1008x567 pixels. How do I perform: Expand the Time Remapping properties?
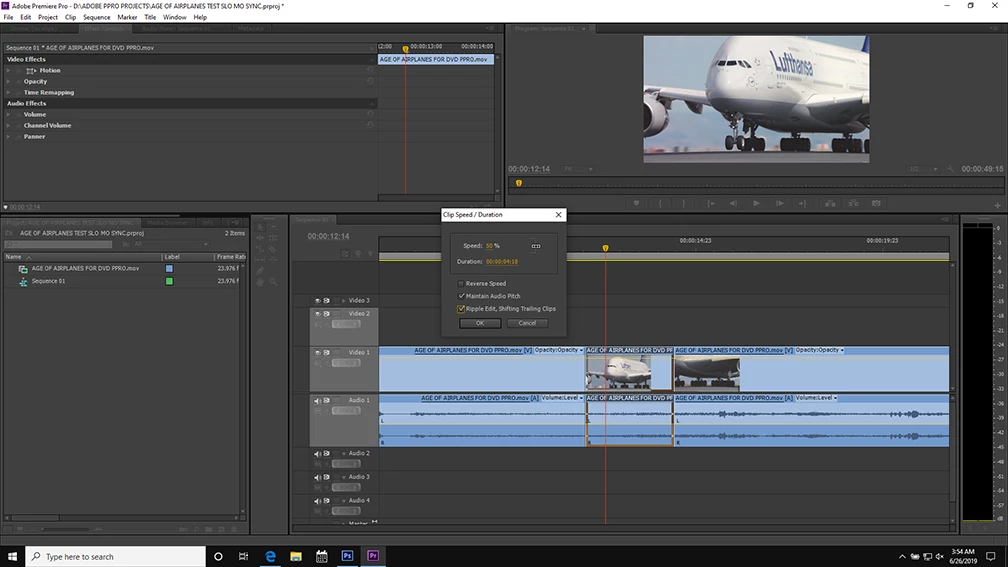click(x=8, y=92)
